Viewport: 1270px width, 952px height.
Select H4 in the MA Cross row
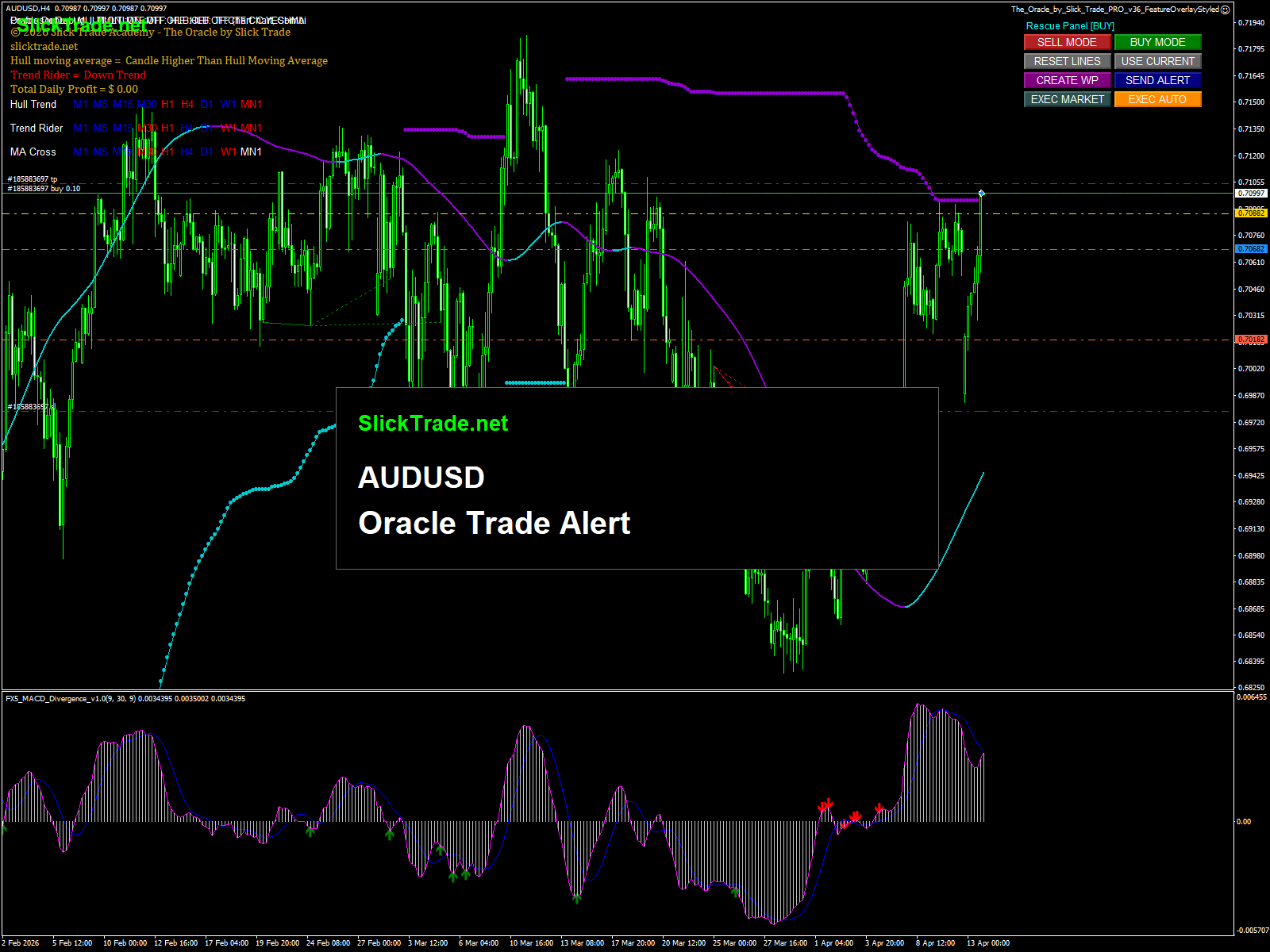[187, 152]
